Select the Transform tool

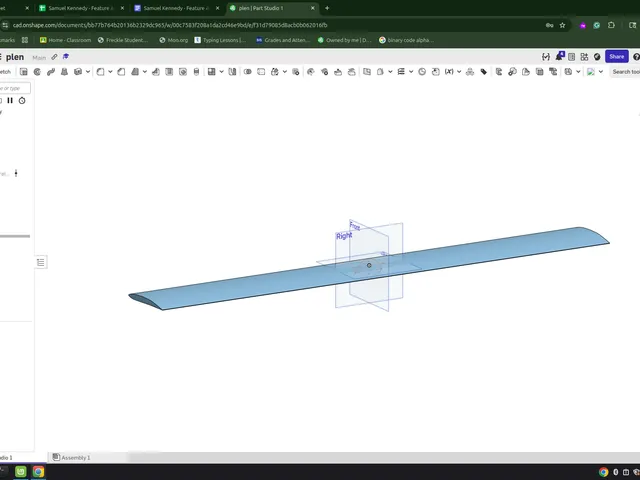click(275, 72)
